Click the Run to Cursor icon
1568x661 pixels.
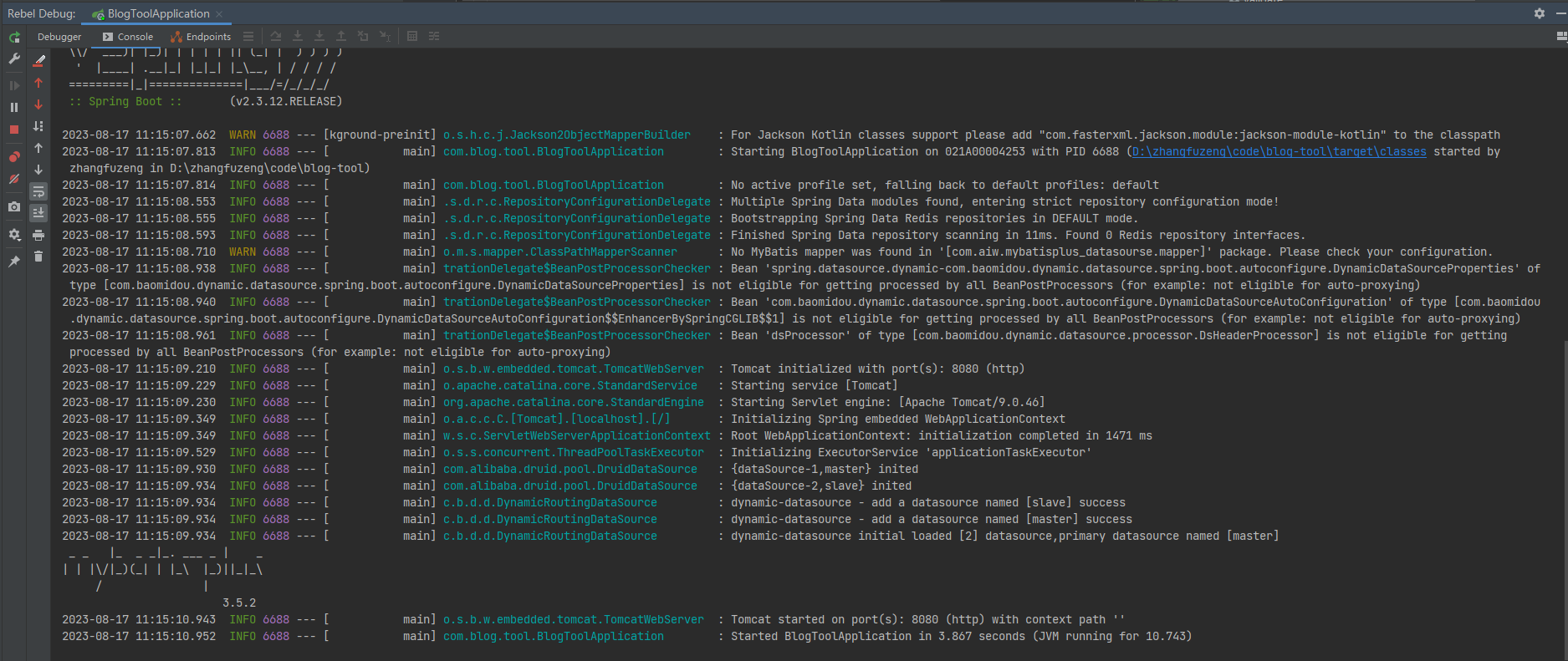[x=385, y=36]
